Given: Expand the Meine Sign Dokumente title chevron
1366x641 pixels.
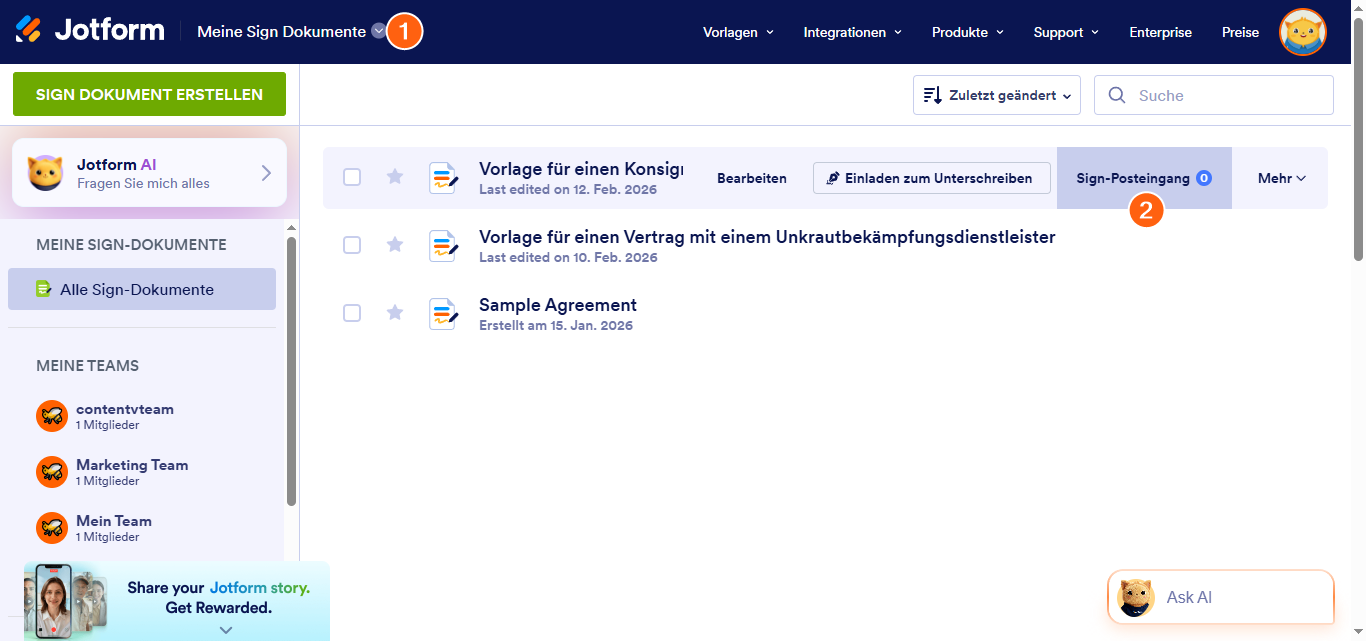Looking at the screenshot, I should 378,31.
